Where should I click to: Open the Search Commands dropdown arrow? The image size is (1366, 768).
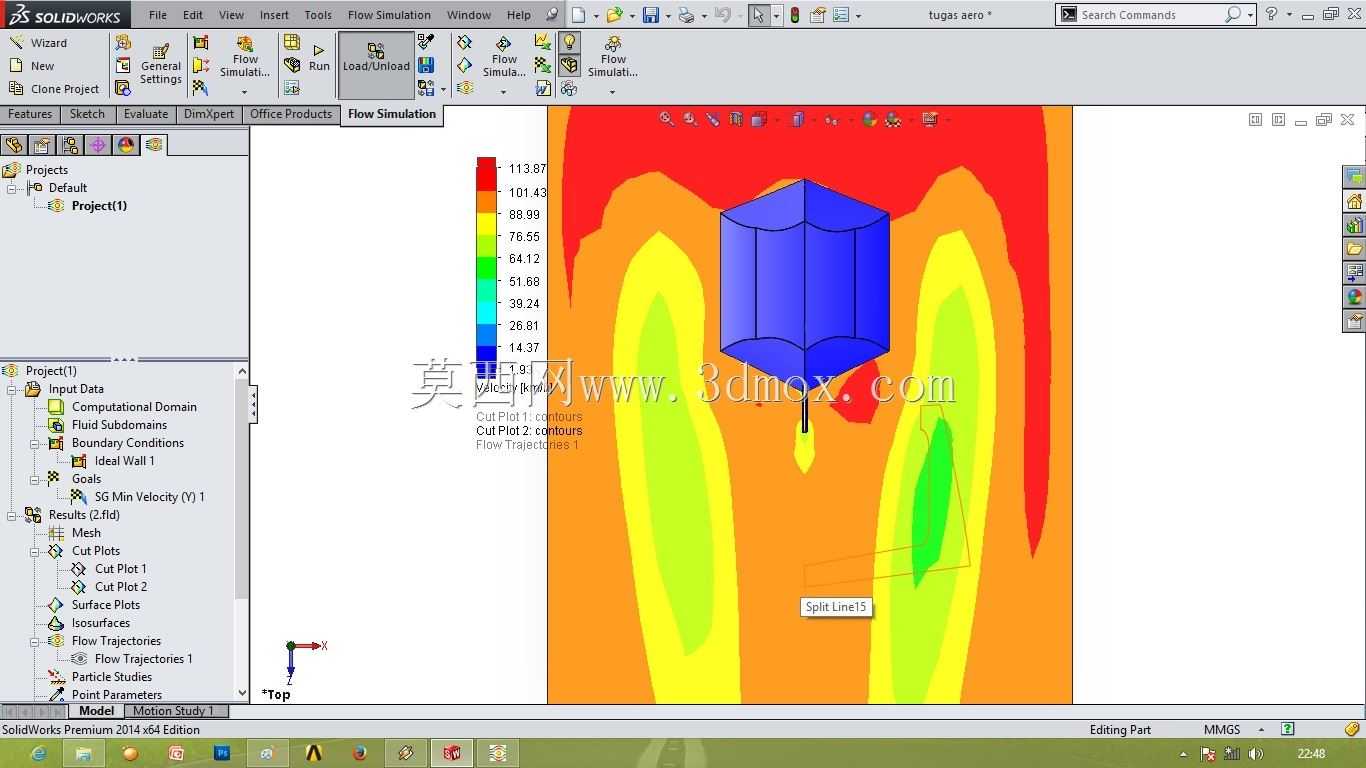tap(1250, 15)
